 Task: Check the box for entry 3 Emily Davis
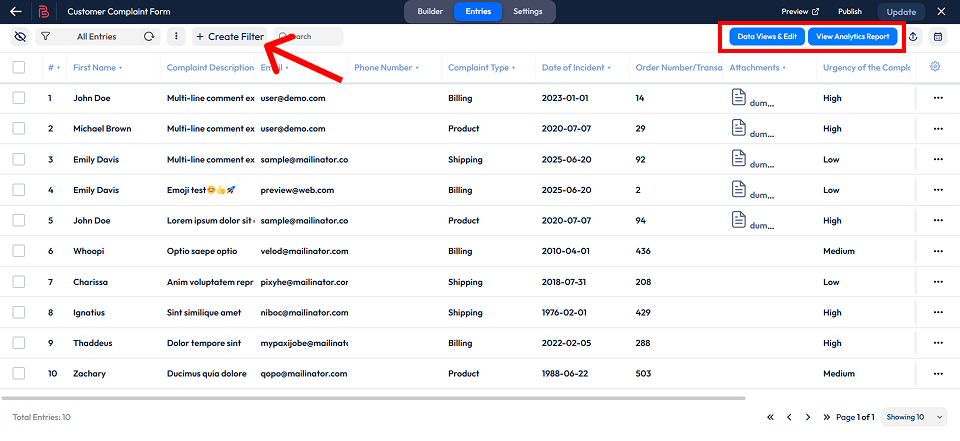(x=19, y=159)
